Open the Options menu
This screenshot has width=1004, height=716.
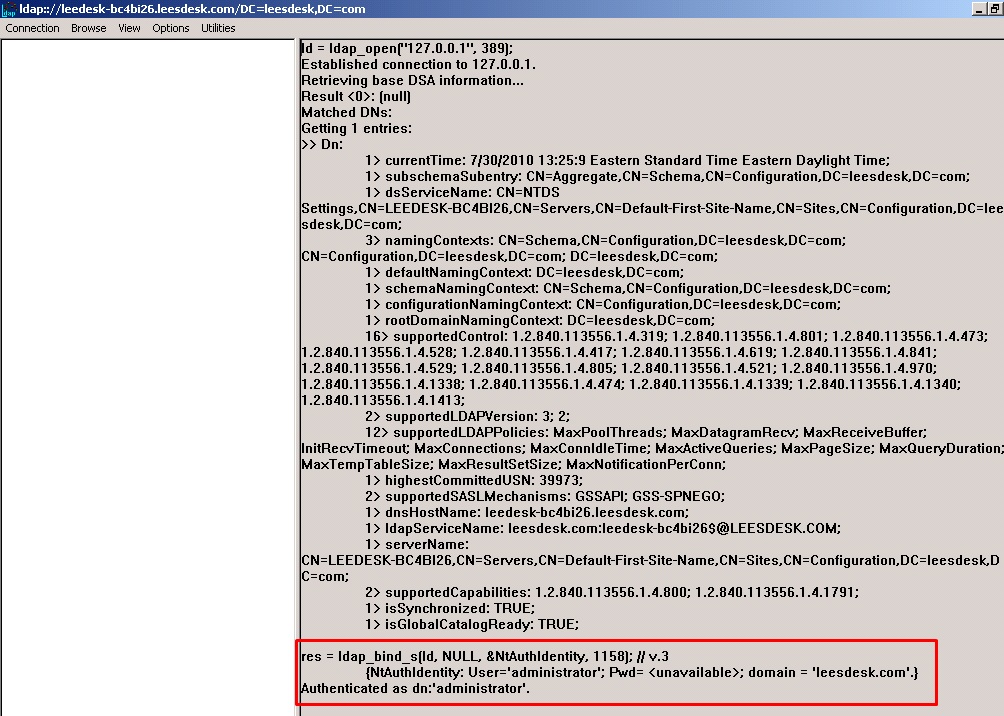tap(170, 28)
